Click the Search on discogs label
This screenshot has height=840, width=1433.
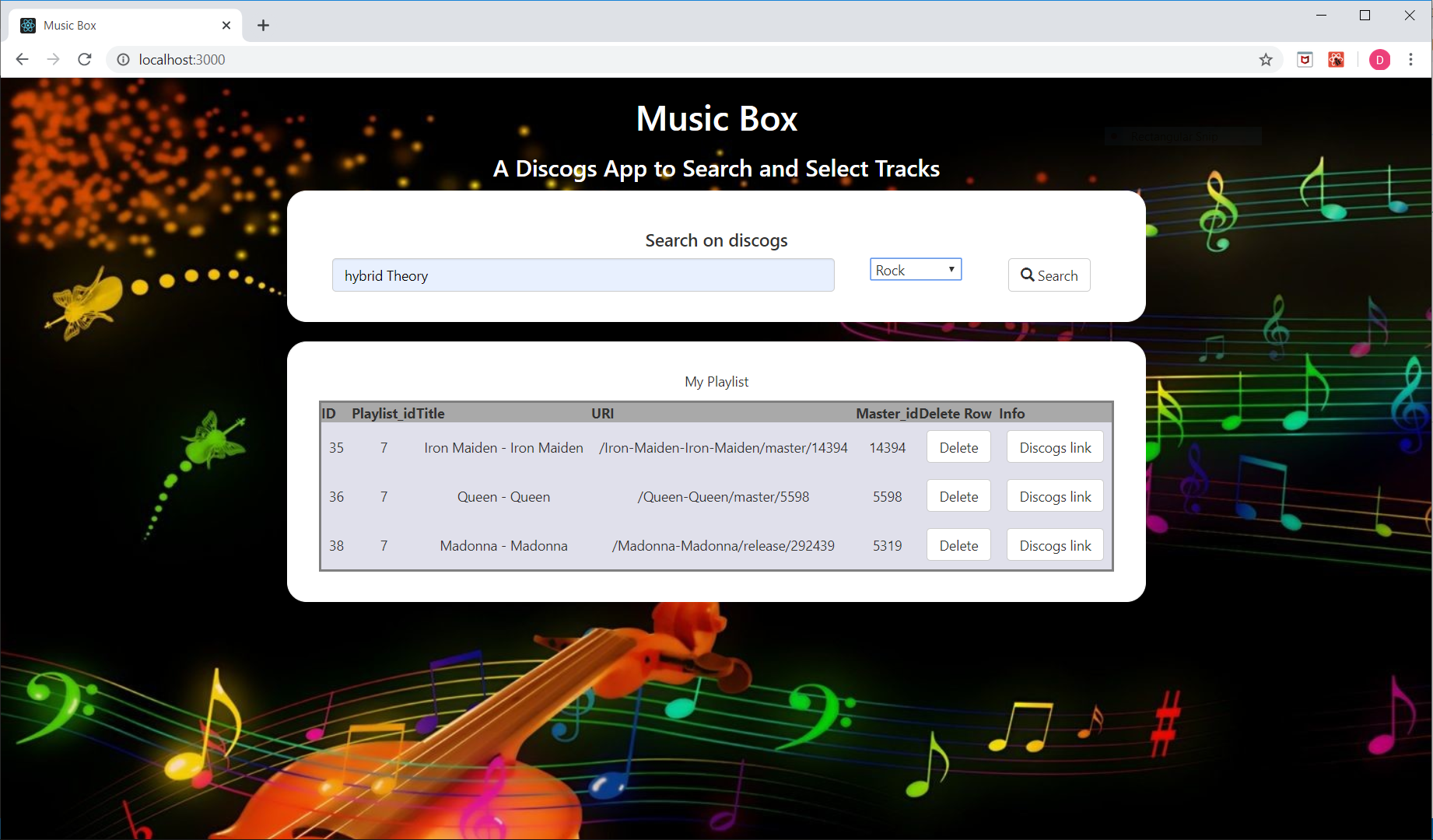pyautogui.click(x=716, y=240)
